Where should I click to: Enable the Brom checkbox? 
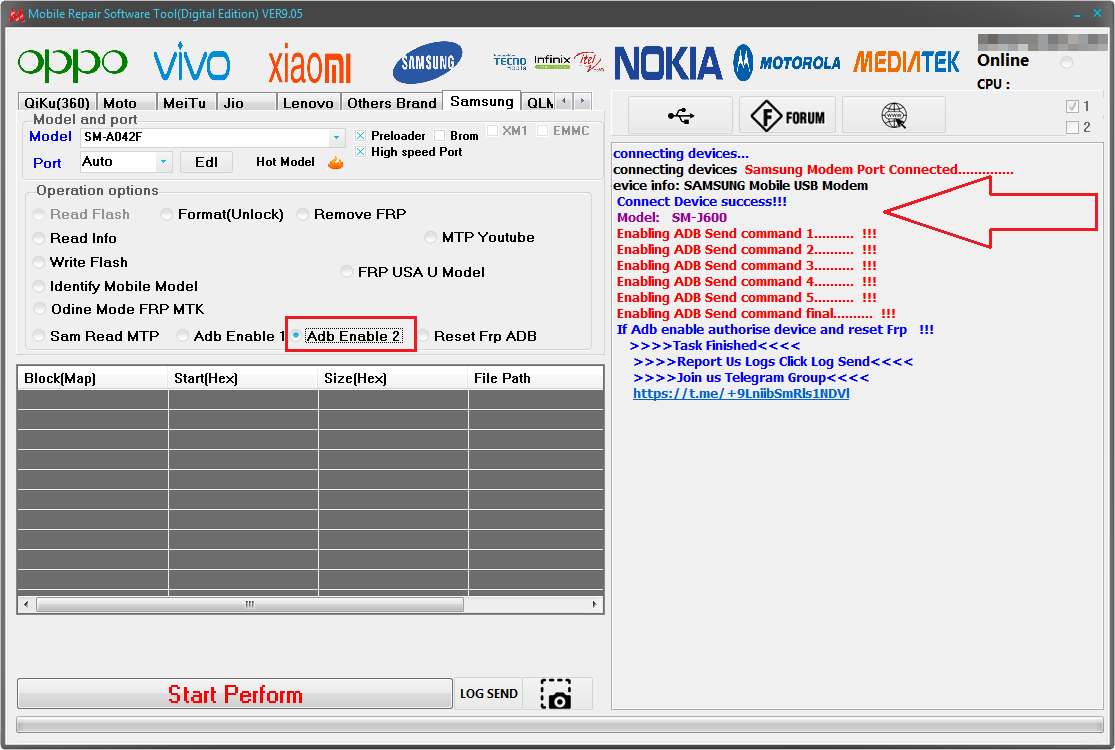tap(439, 136)
